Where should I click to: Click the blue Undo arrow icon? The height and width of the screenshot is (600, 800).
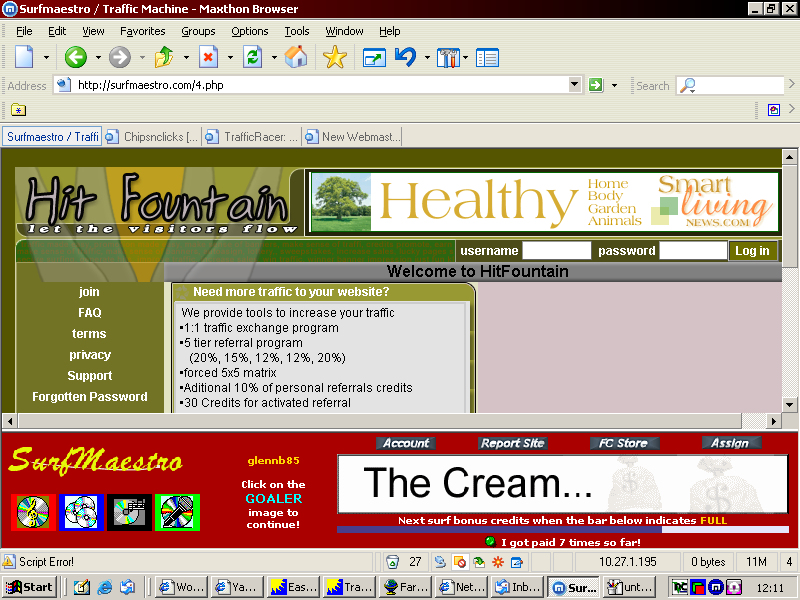coord(406,57)
